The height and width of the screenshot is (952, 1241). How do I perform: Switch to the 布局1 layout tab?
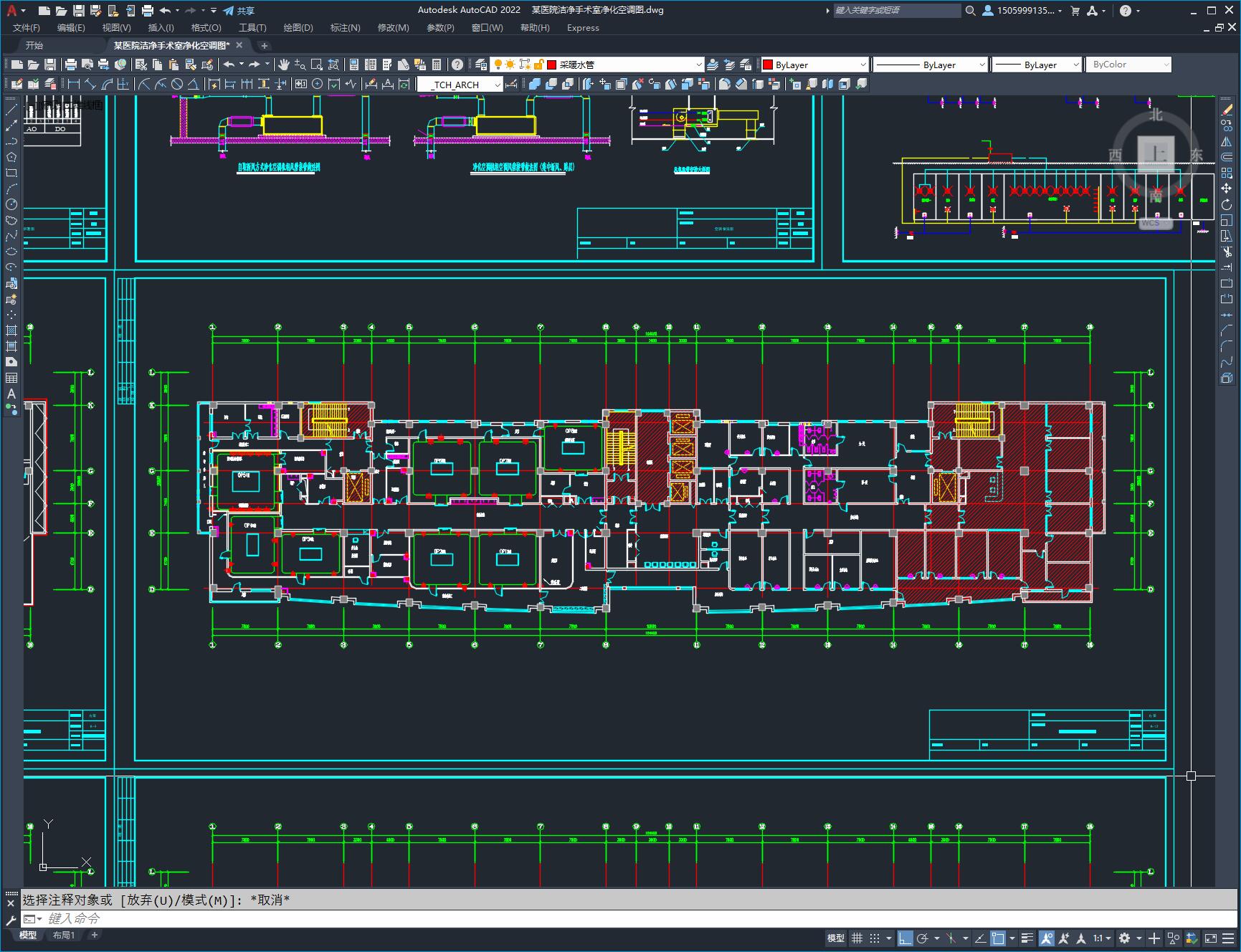tap(64, 936)
